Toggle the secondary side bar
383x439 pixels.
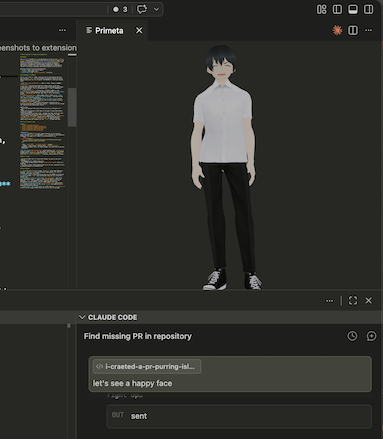368,9
